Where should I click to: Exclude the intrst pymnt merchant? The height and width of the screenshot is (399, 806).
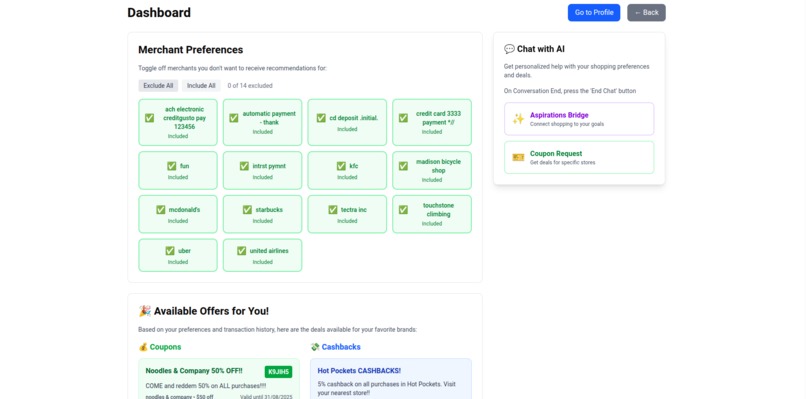[262, 170]
